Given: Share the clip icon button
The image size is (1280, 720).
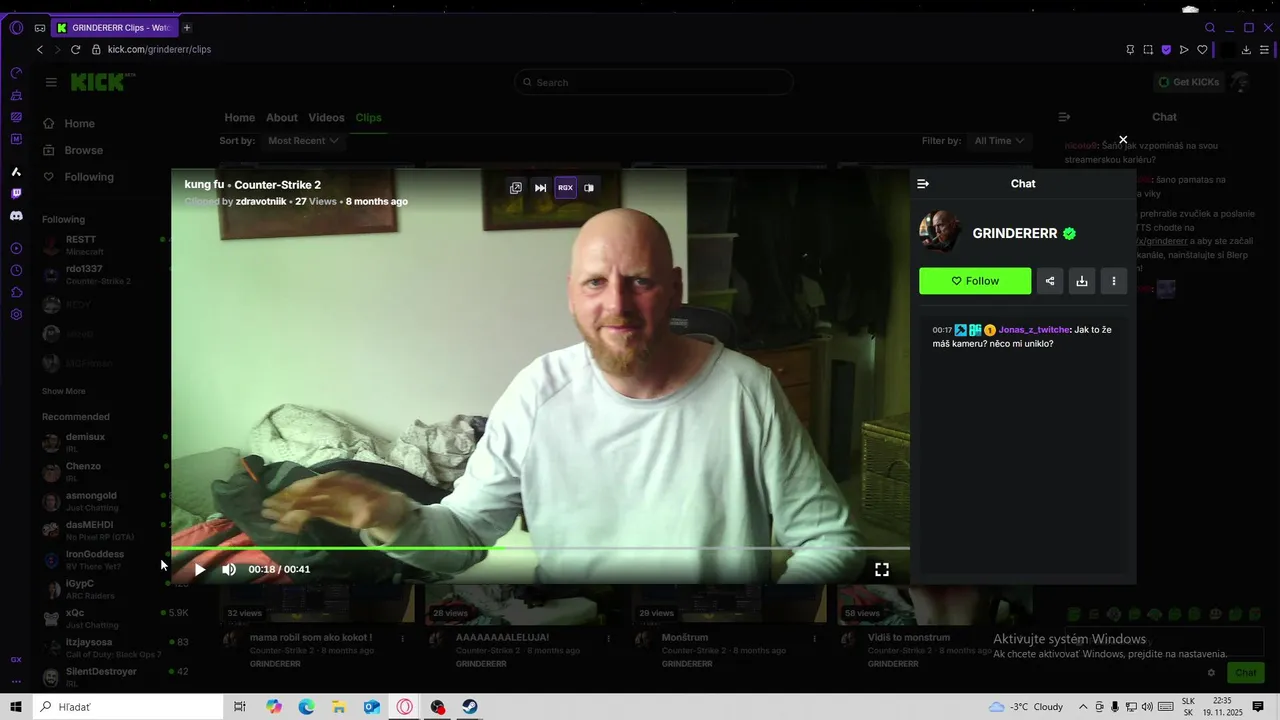Looking at the screenshot, I should 1050,281.
